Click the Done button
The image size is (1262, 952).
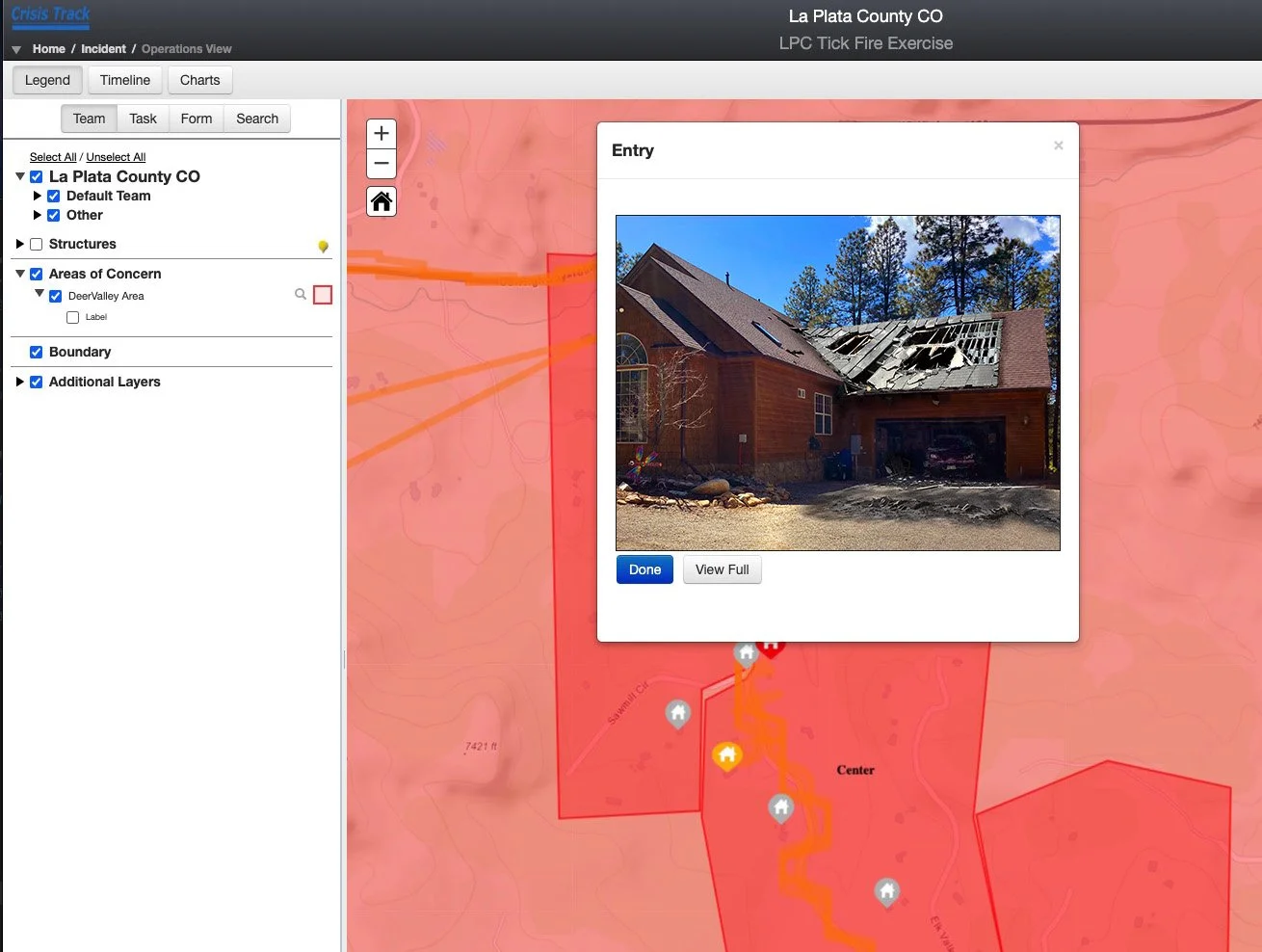click(644, 569)
